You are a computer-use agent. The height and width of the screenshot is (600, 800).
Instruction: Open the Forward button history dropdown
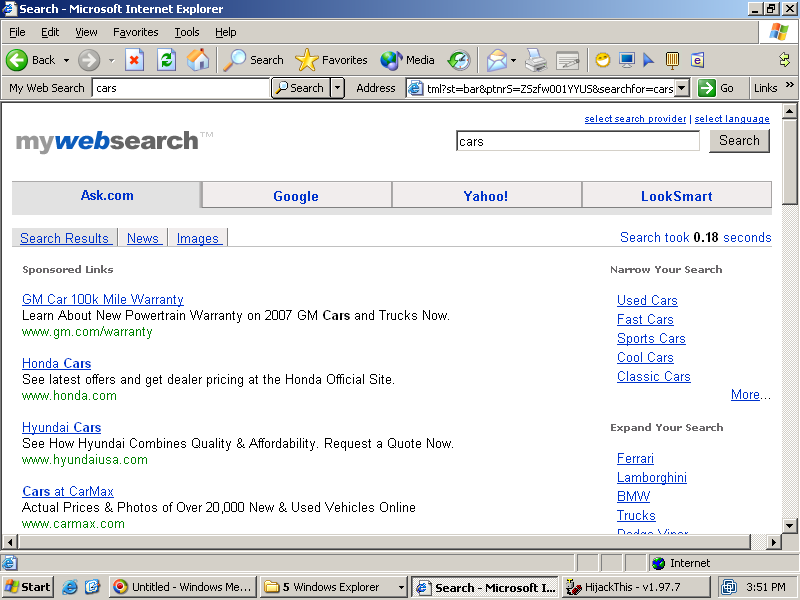point(111,60)
